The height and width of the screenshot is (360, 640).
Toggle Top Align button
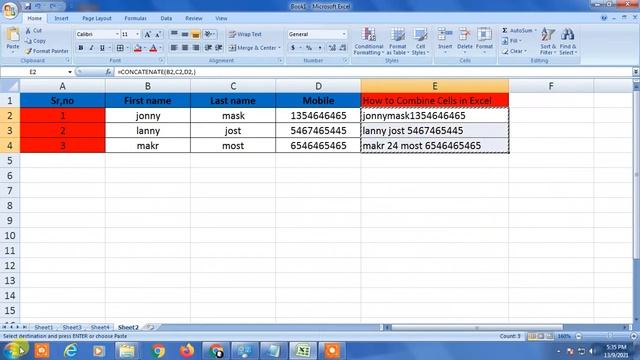tap(174, 34)
